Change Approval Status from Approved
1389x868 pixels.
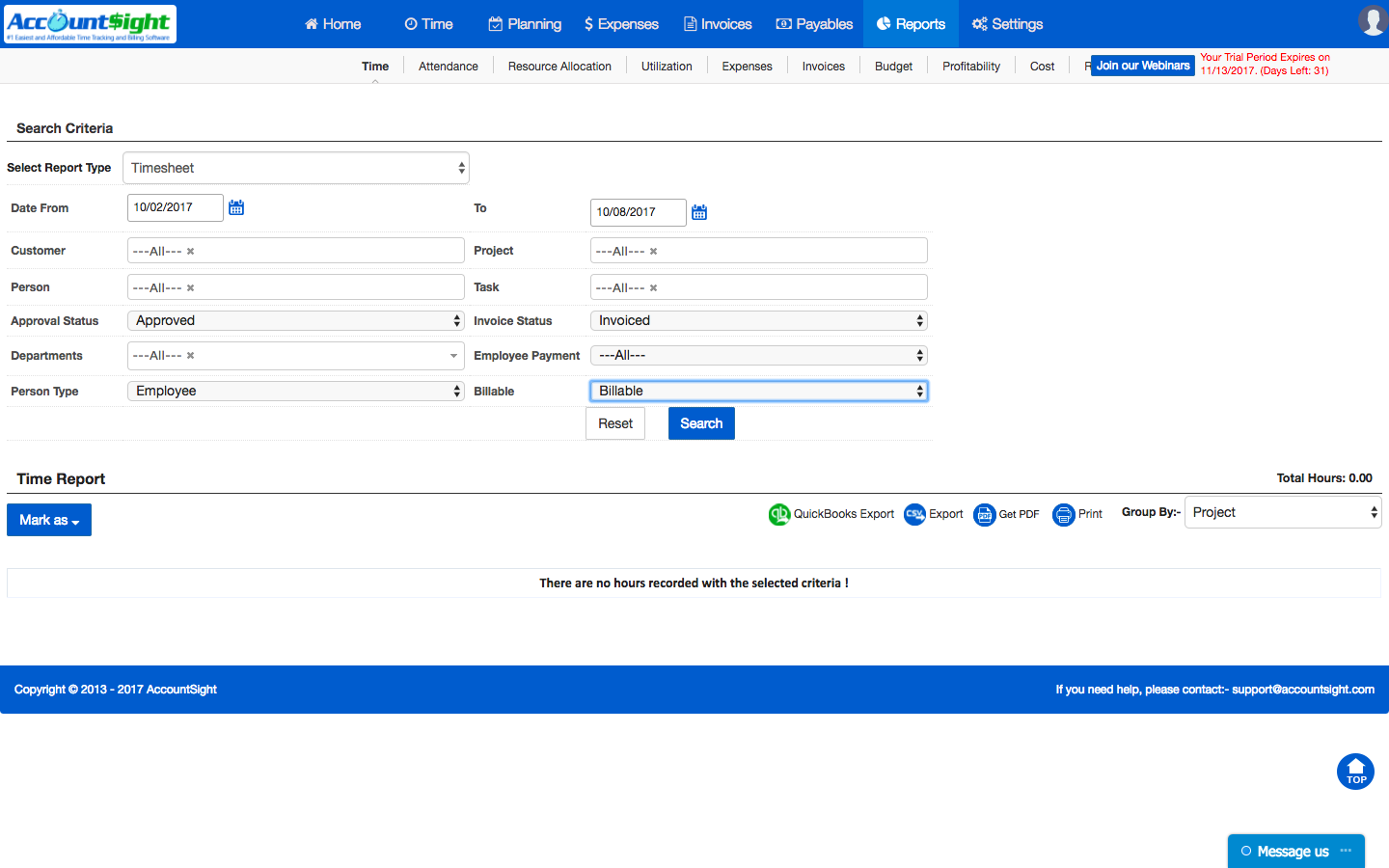pos(295,320)
